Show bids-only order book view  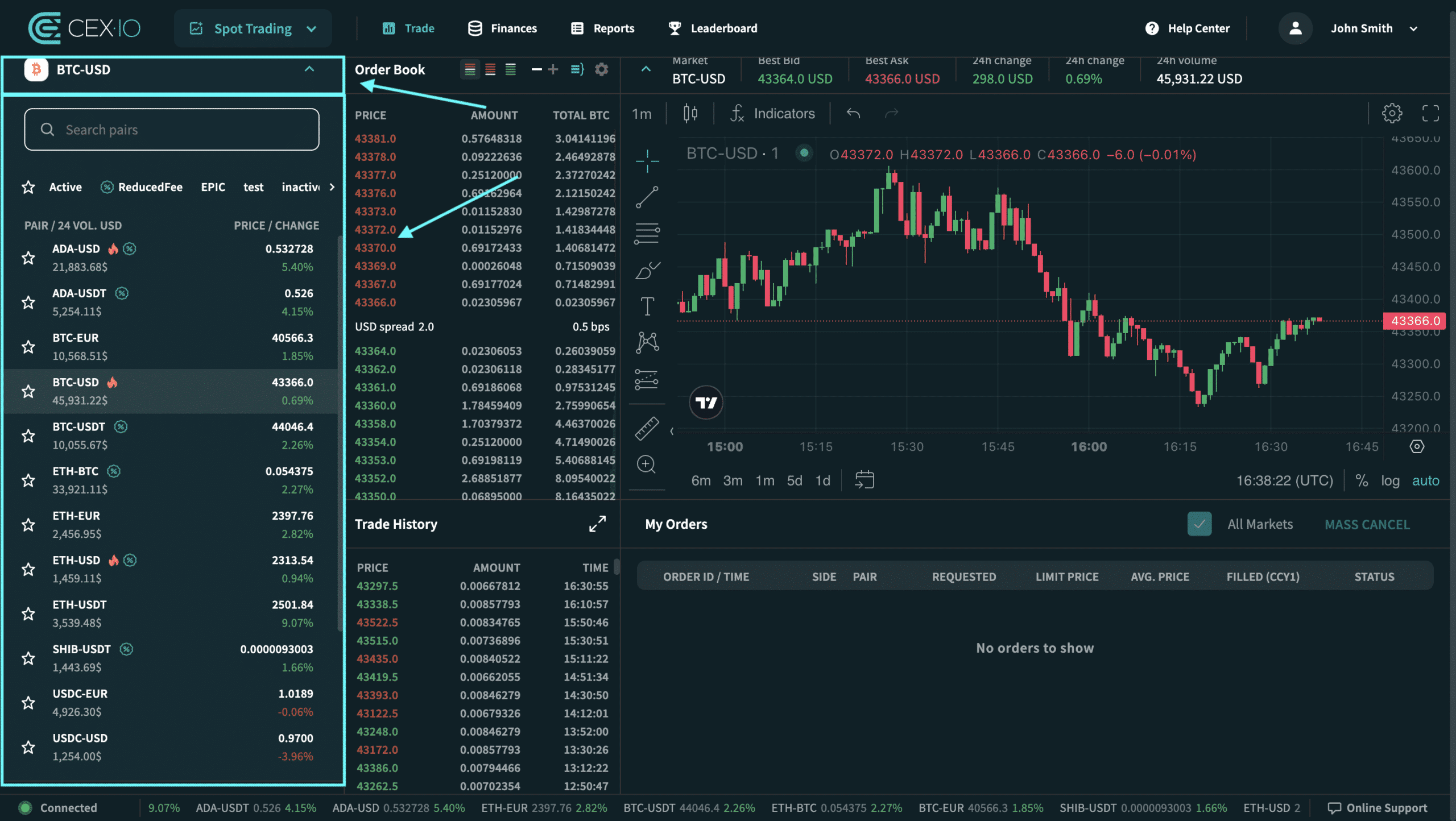(x=511, y=69)
